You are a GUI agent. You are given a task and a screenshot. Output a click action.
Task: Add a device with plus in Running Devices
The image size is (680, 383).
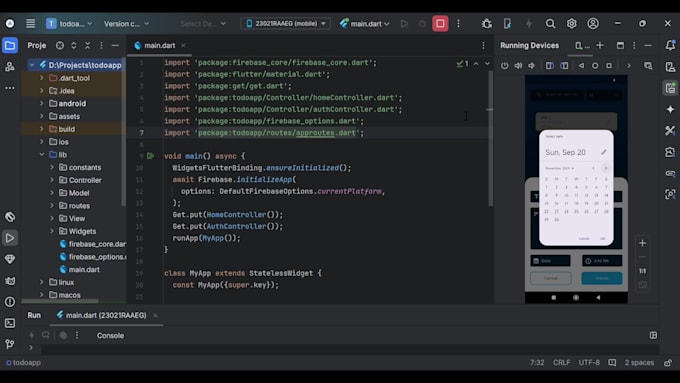(600, 45)
